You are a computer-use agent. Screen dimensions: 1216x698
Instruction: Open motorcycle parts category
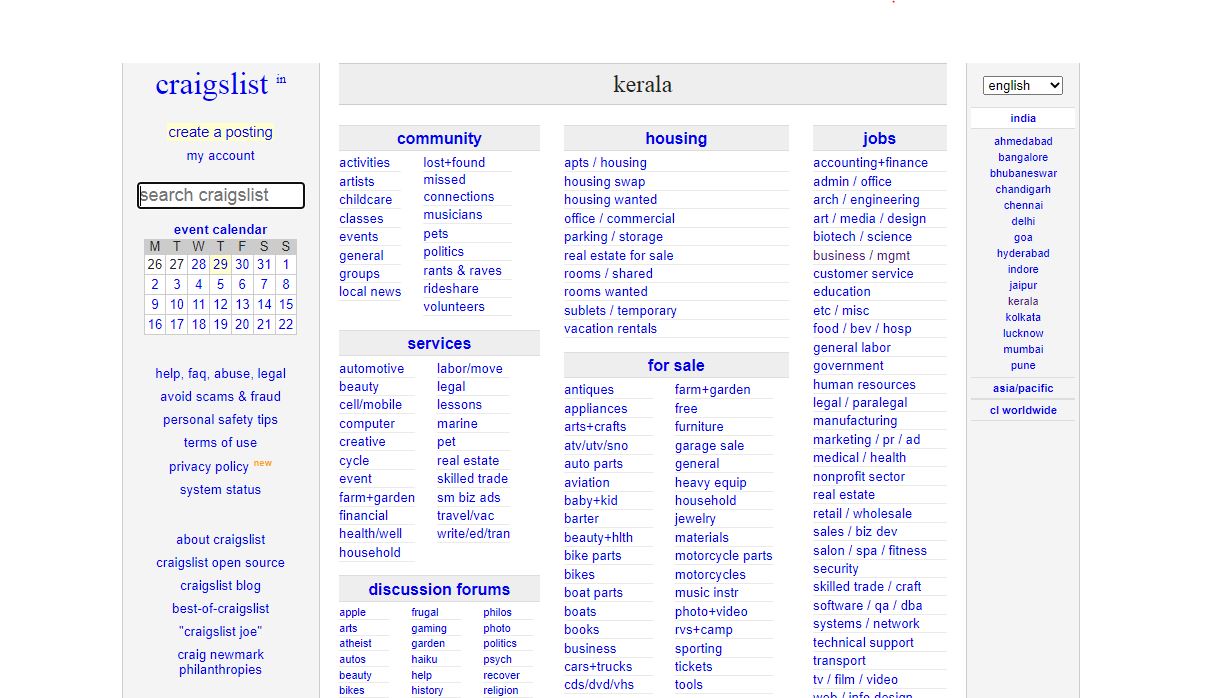point(723,556)
